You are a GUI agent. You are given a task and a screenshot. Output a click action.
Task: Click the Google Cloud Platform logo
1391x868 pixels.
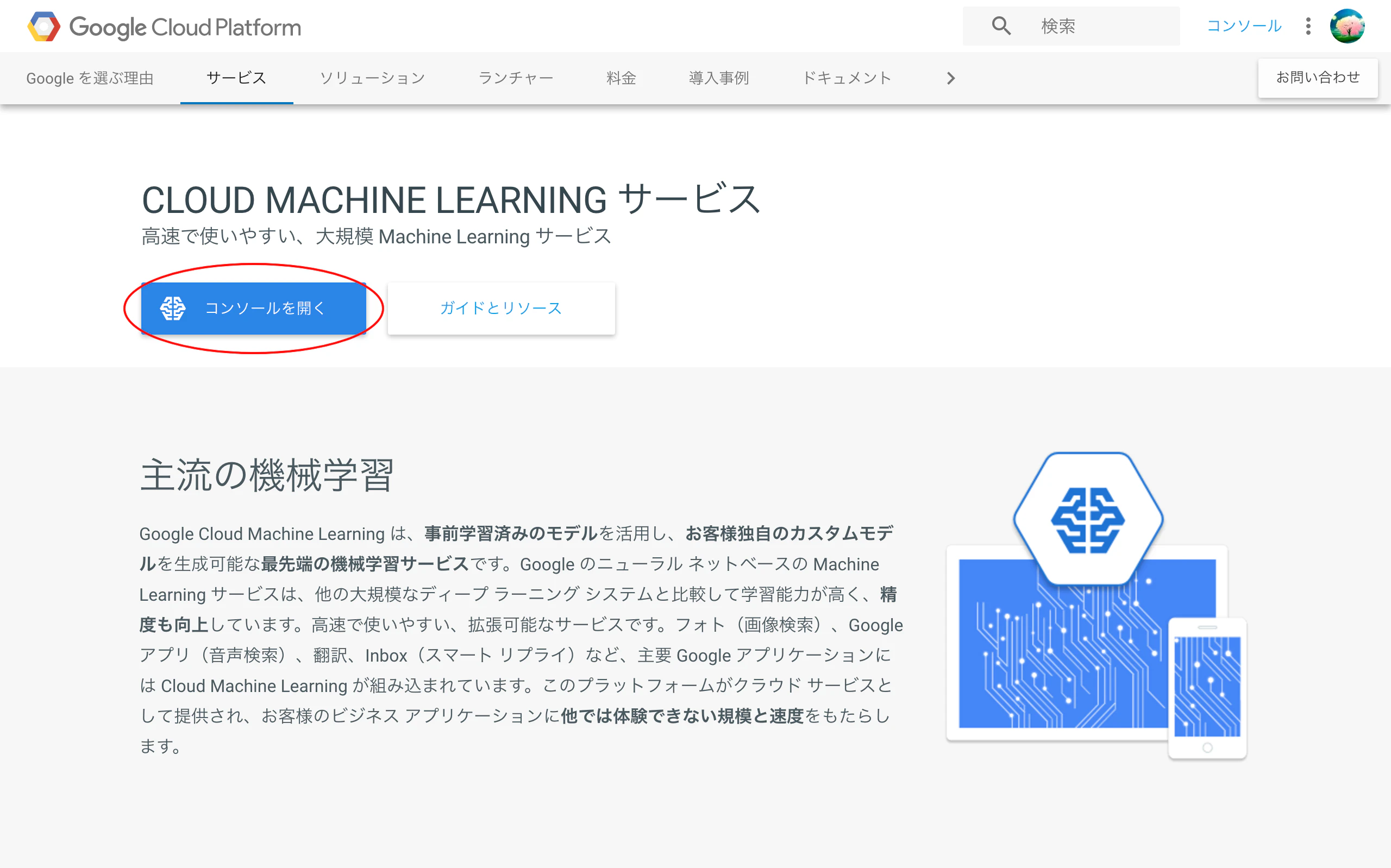point(164,26)
